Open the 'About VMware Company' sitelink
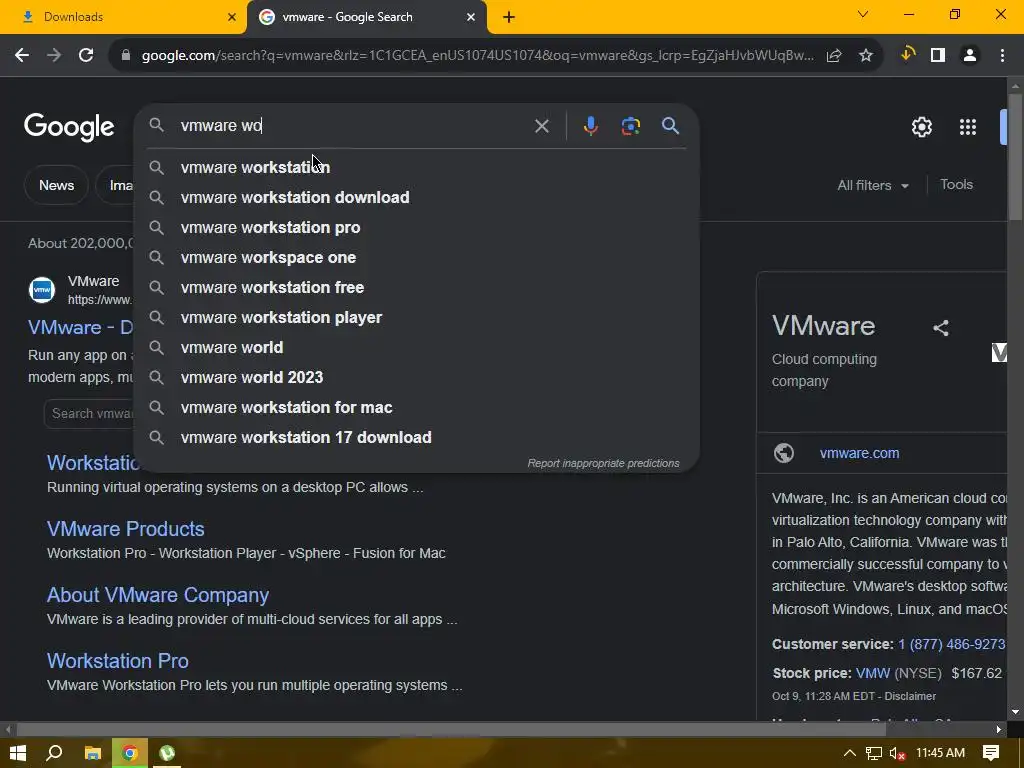This screenshot has width=1024, height=768. tap(157, 595)
